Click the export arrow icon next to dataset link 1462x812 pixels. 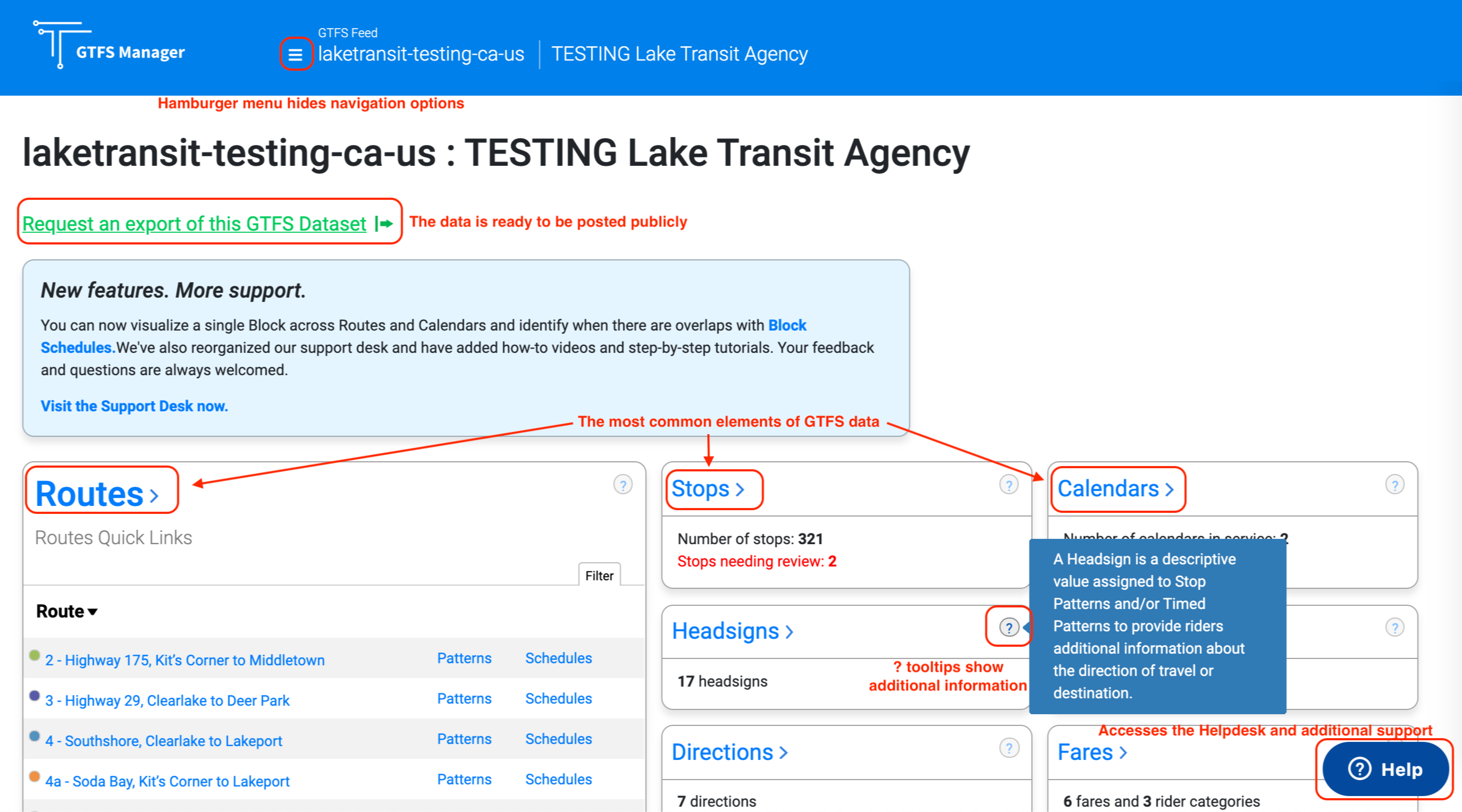(384, 224)
